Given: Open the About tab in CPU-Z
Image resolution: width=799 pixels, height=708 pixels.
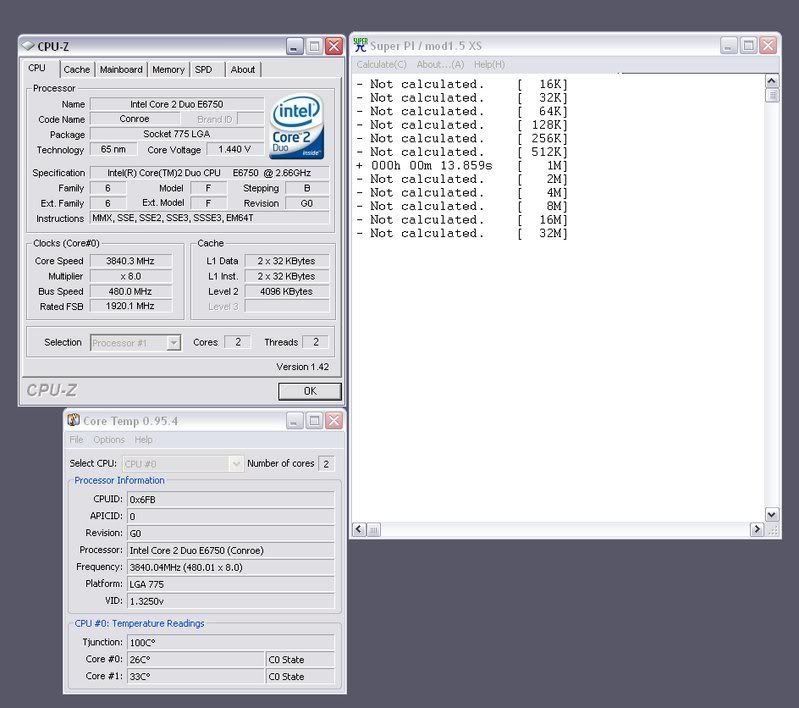Looking at the screenshot, I should tap(243, 69).
